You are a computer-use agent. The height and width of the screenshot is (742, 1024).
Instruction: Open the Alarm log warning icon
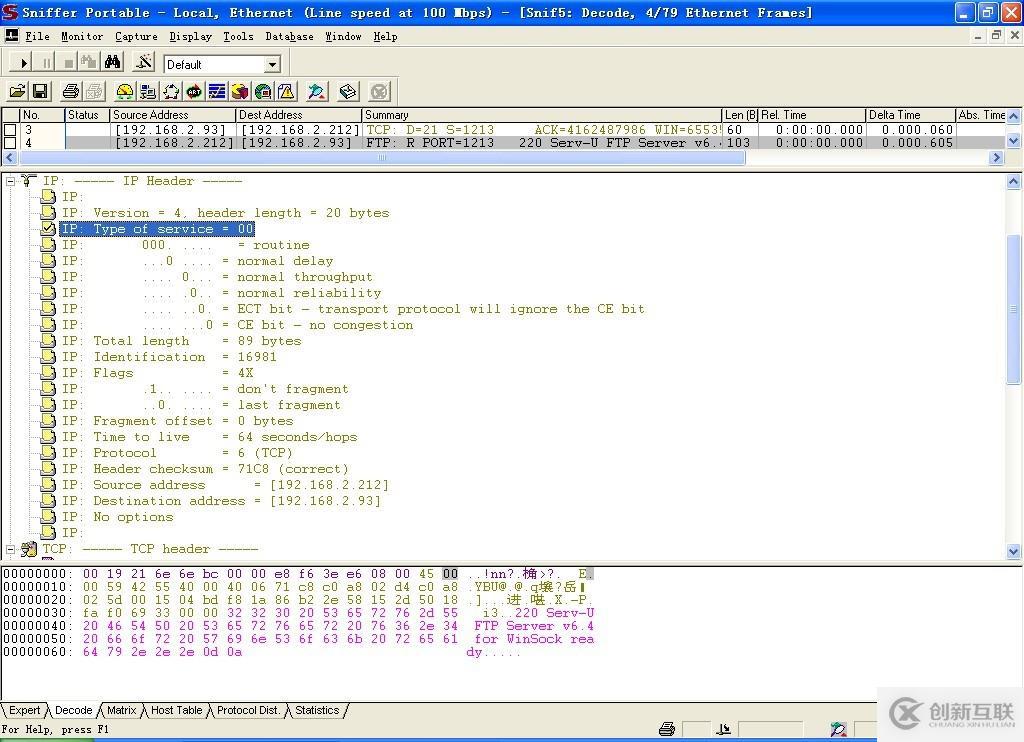[x=287, y=91]
